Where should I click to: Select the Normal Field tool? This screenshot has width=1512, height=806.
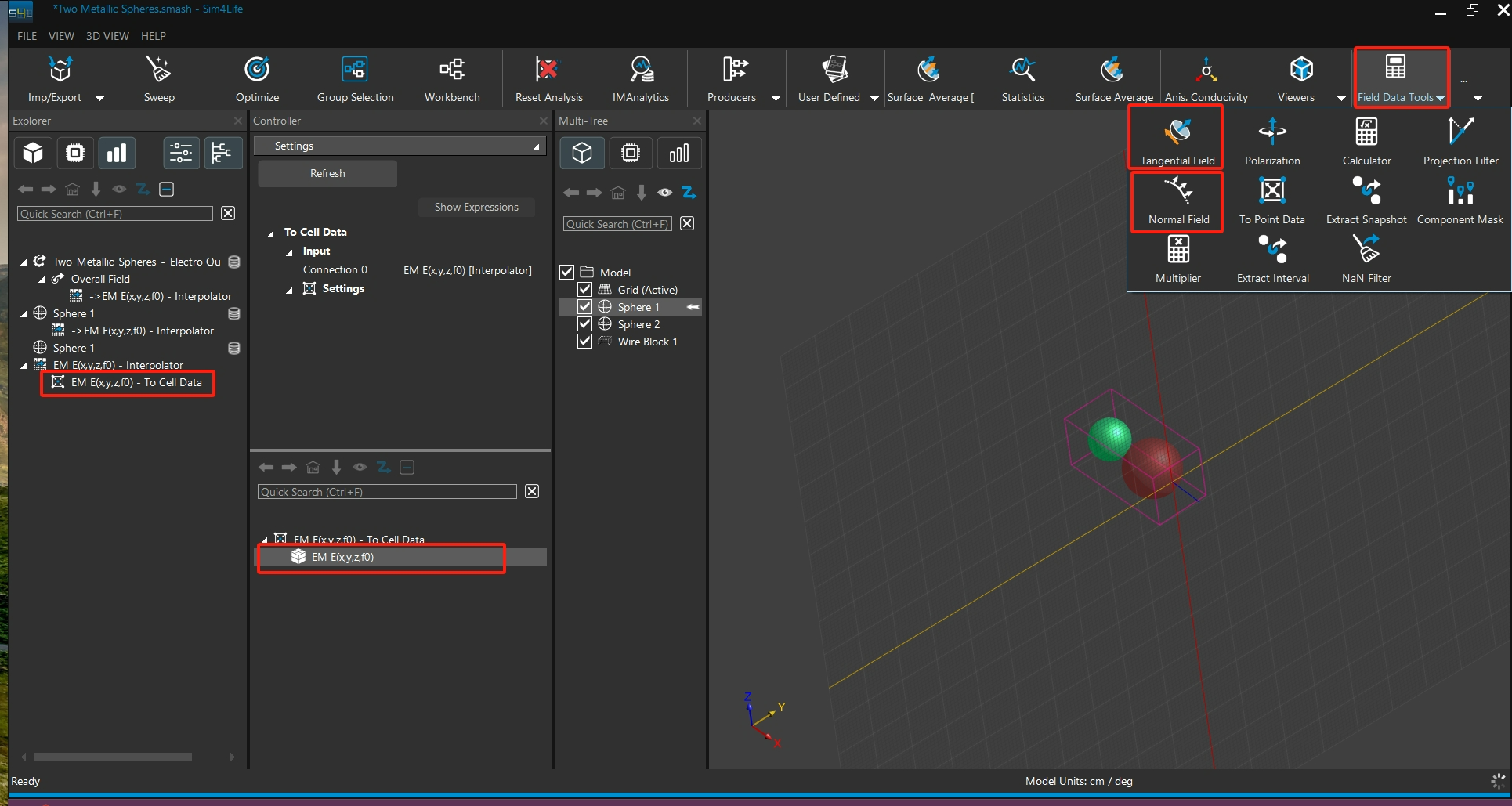pos(1177,192)
